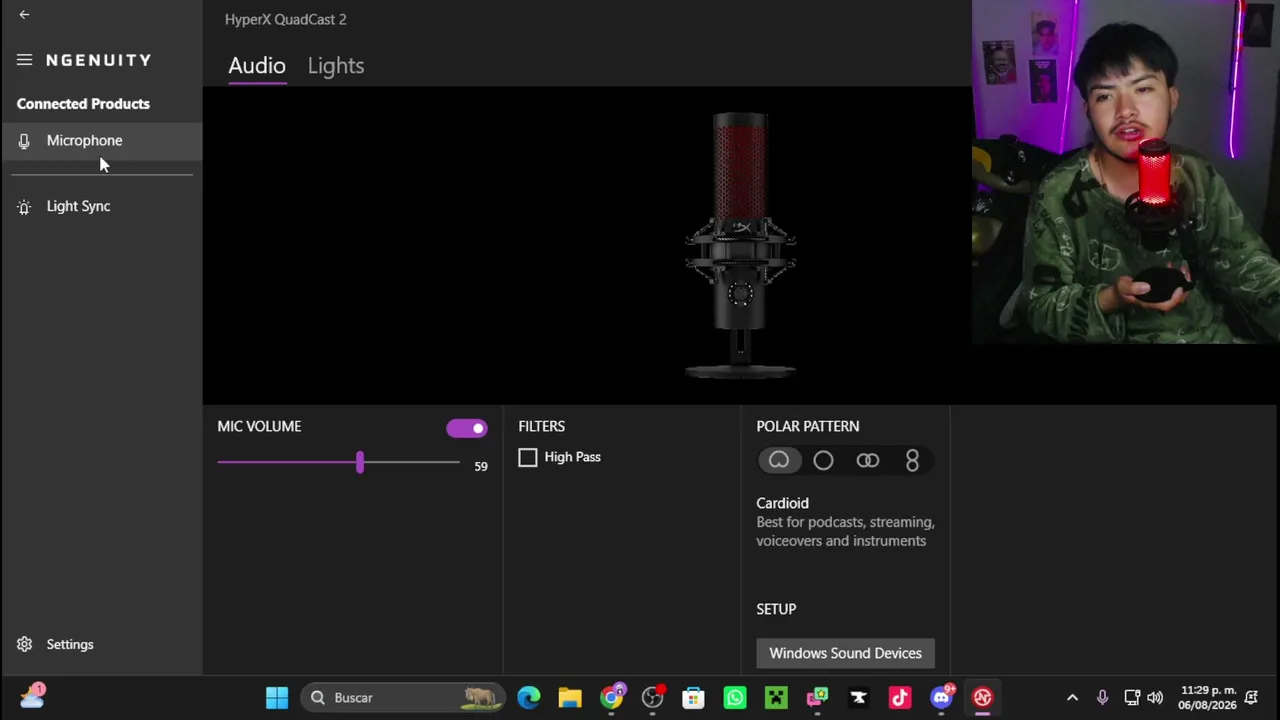The image size is (1280, 720).
Task: Open the taskbar clock and date
Action: [1208, 698]
